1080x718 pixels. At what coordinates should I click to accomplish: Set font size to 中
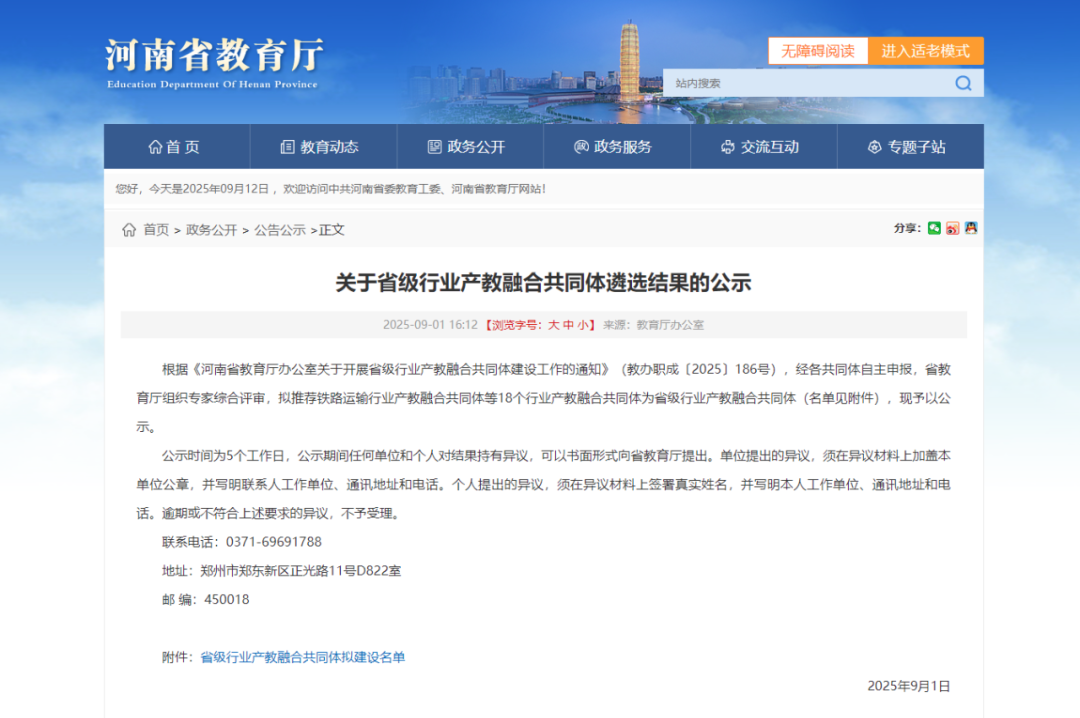(x=568, y=325)
